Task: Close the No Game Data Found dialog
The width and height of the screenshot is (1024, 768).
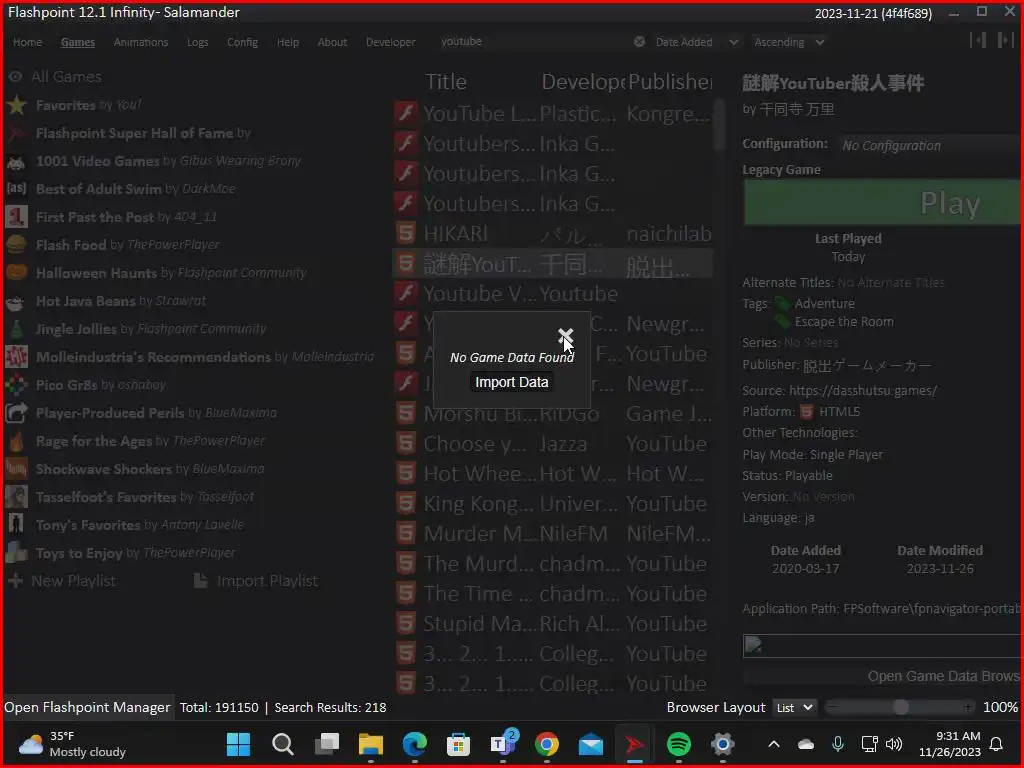Action: click(566, 336)
